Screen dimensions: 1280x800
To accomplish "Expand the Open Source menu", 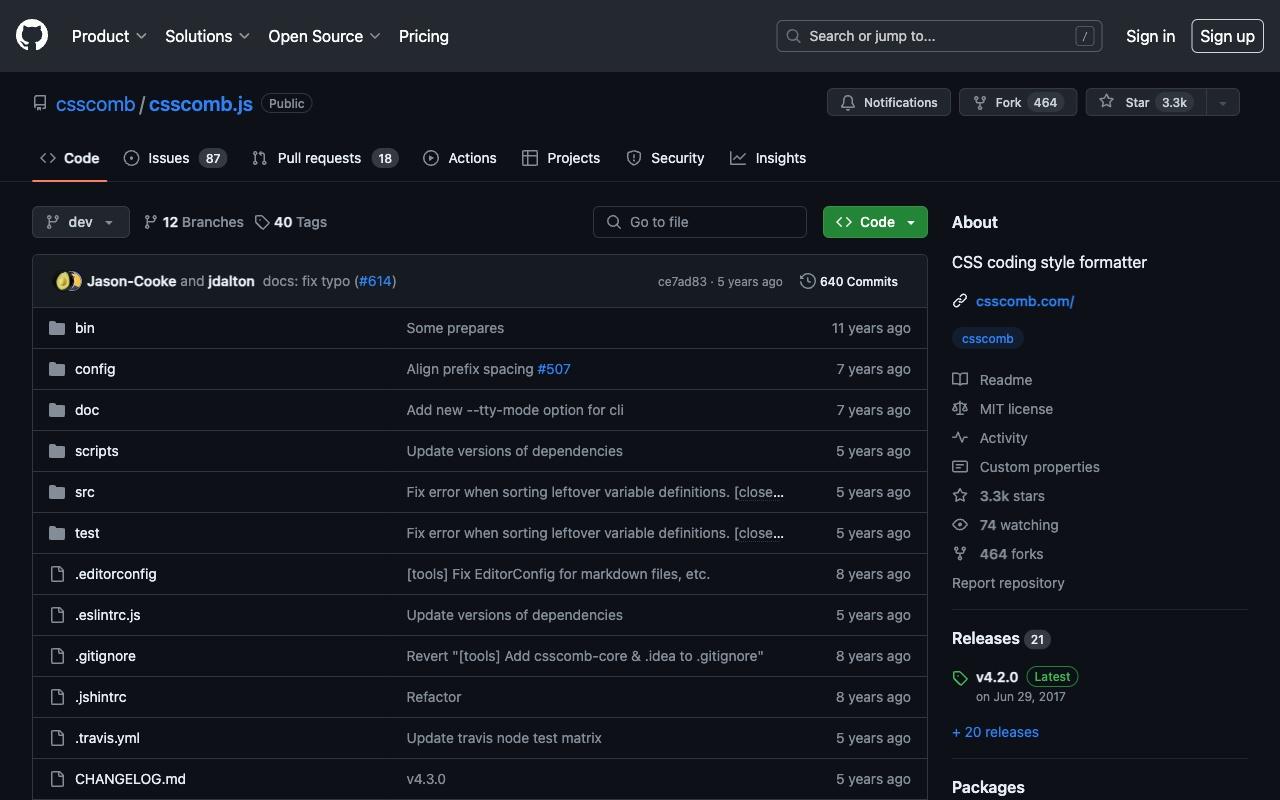I will (324, 36).
